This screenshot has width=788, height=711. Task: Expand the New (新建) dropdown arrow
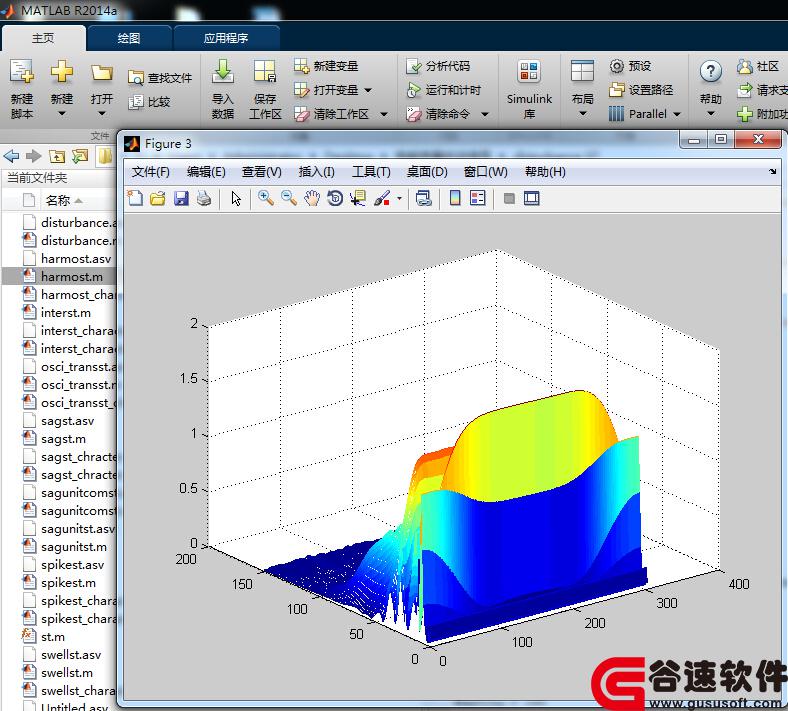tap(62, 114)
